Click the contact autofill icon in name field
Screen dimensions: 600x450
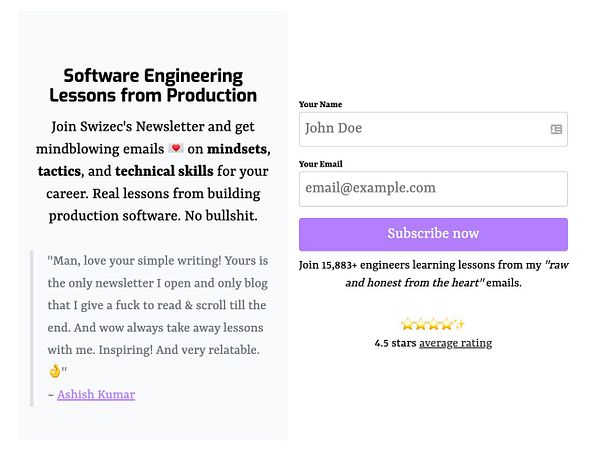[x=556, y=129]
